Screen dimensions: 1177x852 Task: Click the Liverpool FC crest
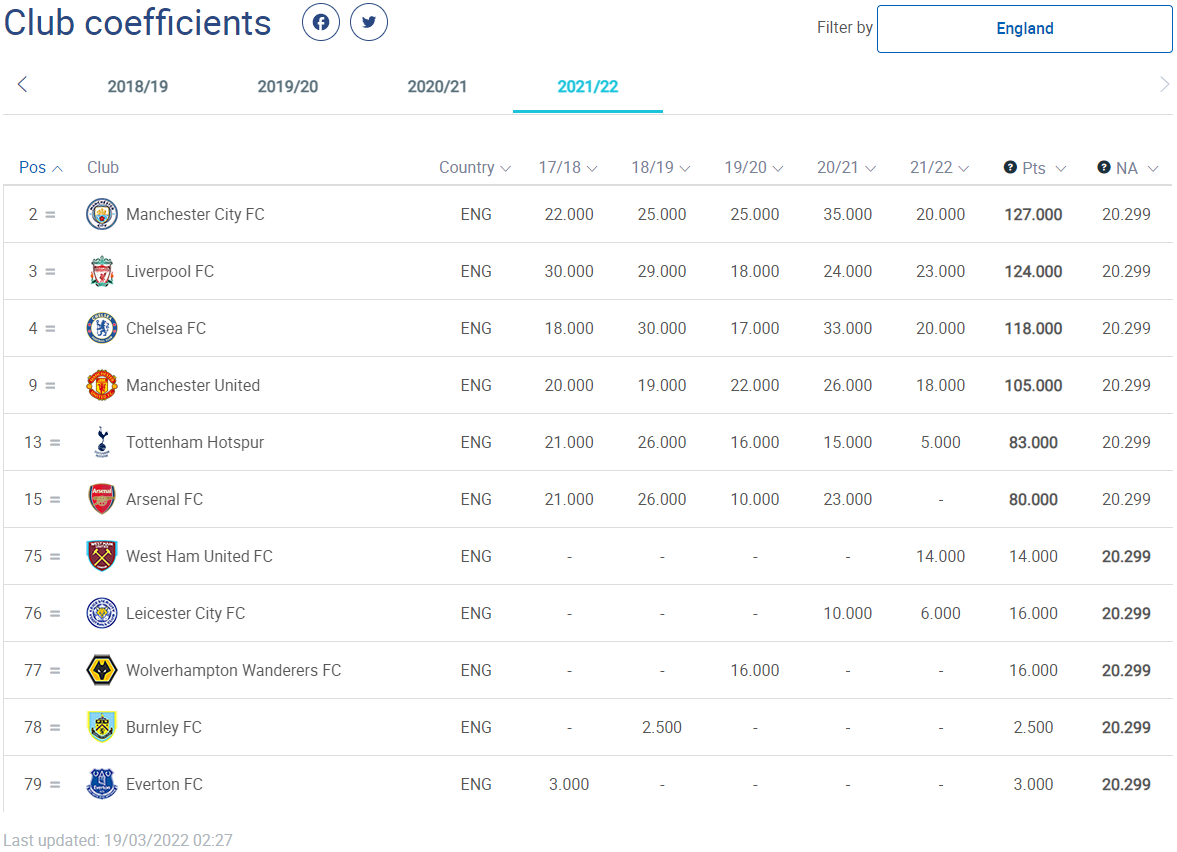(x=102, y=271)
